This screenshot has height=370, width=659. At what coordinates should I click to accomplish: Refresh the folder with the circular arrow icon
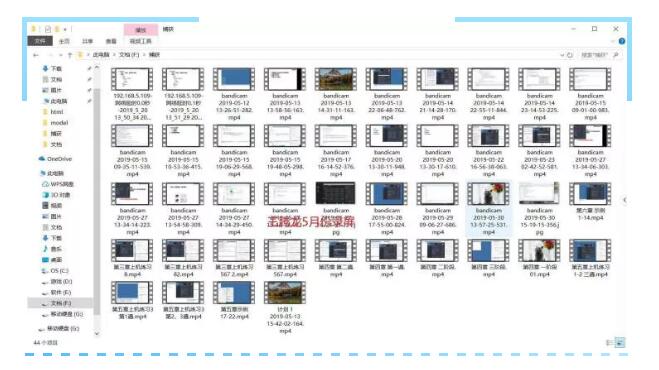[570, 55]
